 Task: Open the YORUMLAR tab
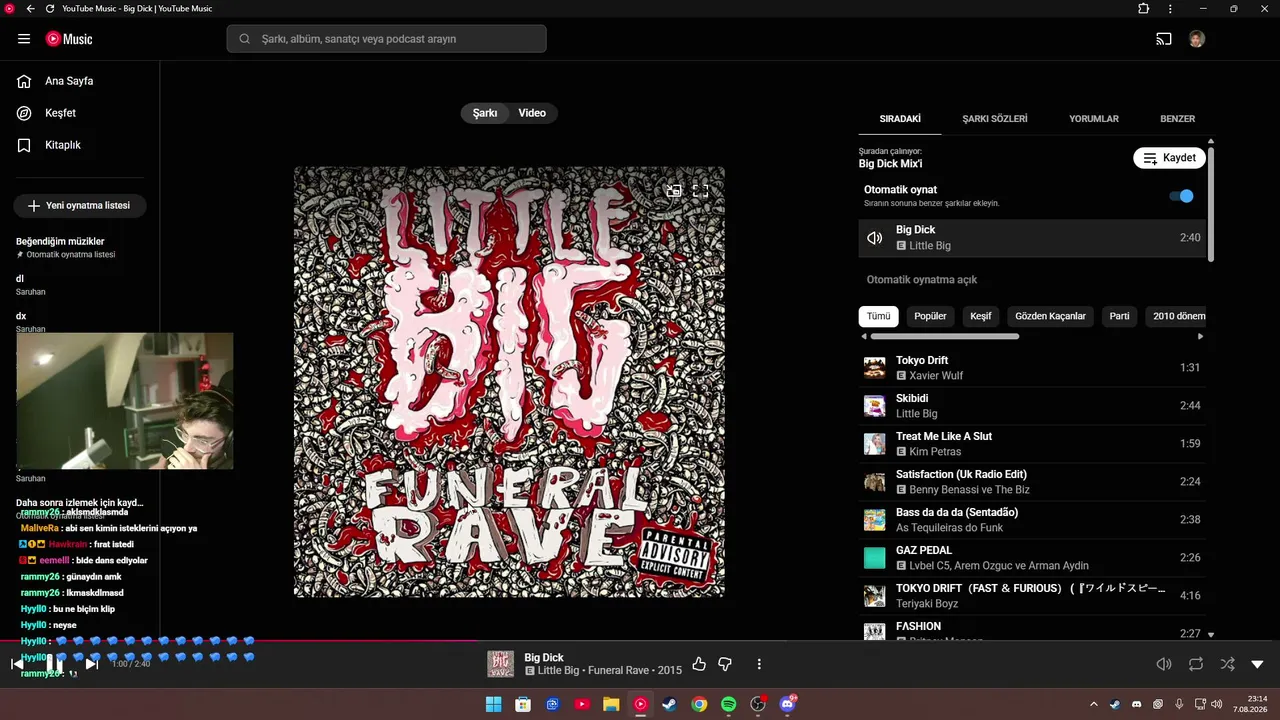pyautogui.click(x=1094, y=119)
